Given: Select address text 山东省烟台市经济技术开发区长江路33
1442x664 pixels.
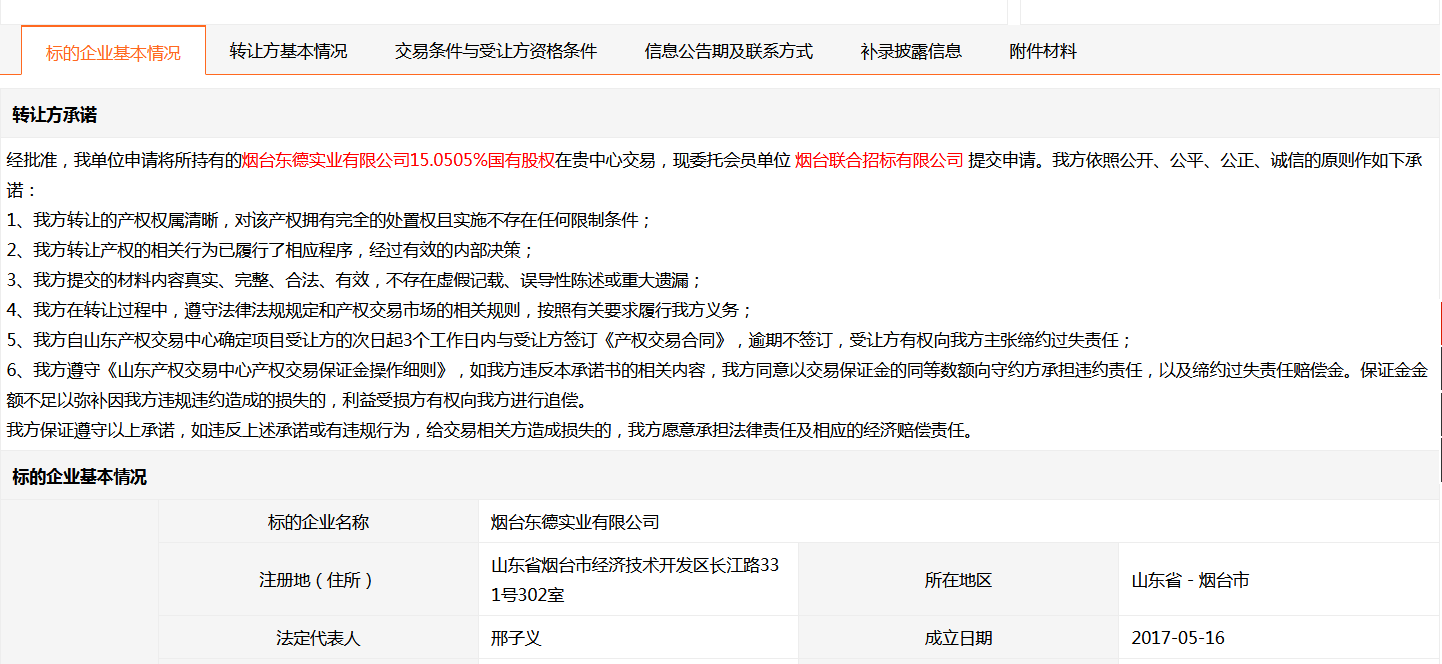Looking at the screenshot, I should click(x=635, y=565).
